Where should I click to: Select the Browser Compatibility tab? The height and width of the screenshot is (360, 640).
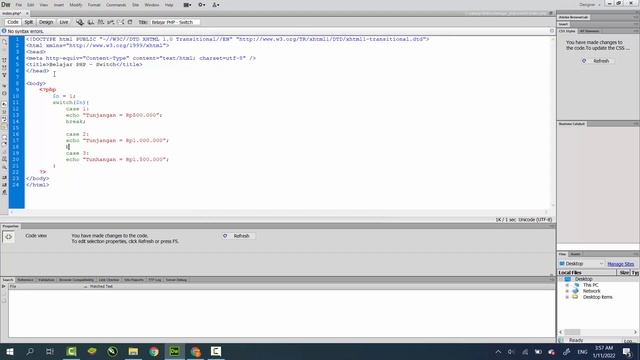click(76, 280)
